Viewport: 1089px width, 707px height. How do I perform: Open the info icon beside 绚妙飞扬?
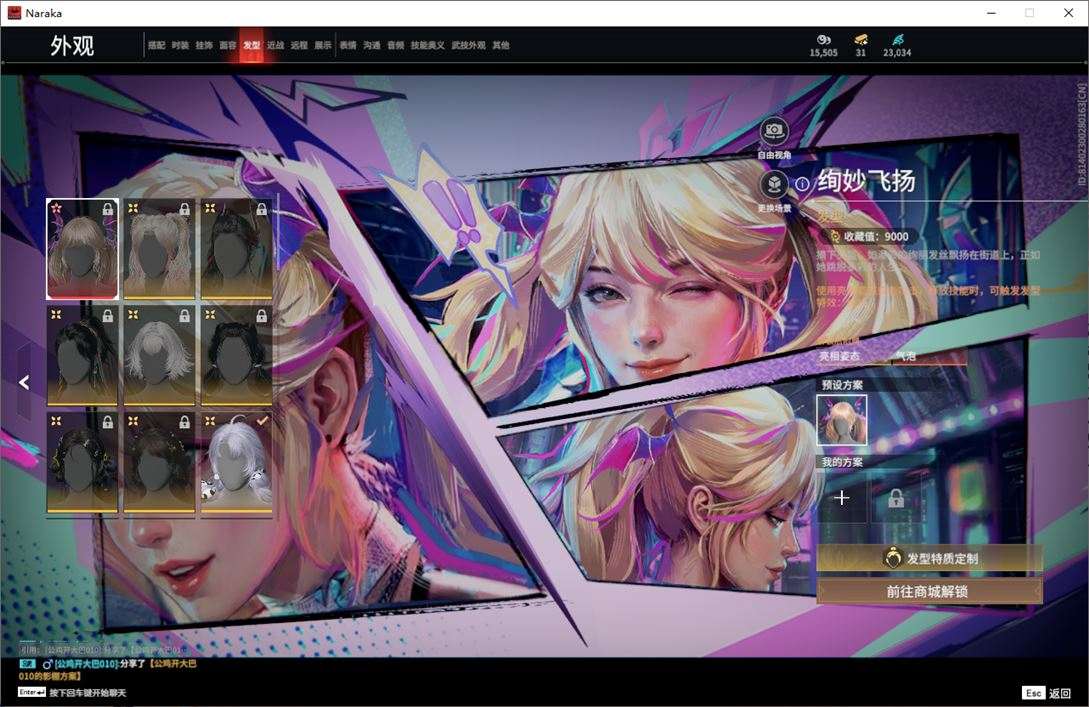(802, 184)
